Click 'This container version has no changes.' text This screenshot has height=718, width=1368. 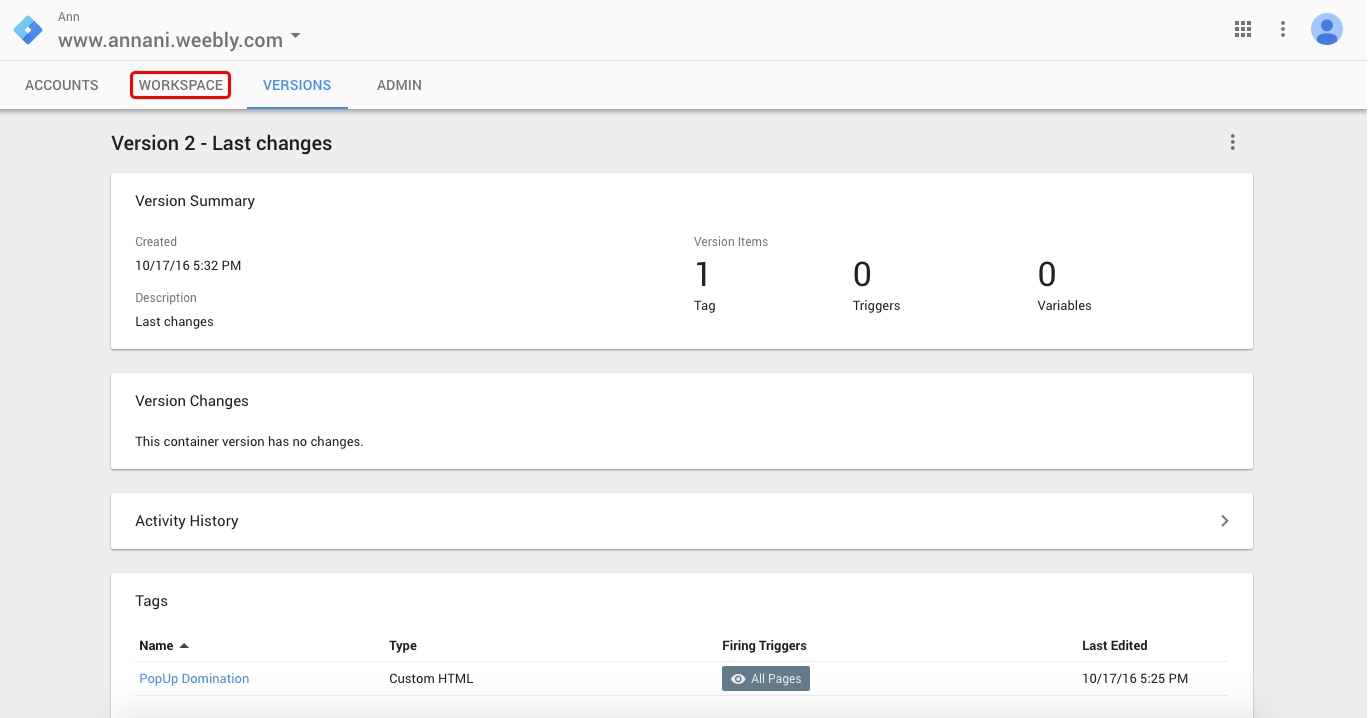click(249, 441)
